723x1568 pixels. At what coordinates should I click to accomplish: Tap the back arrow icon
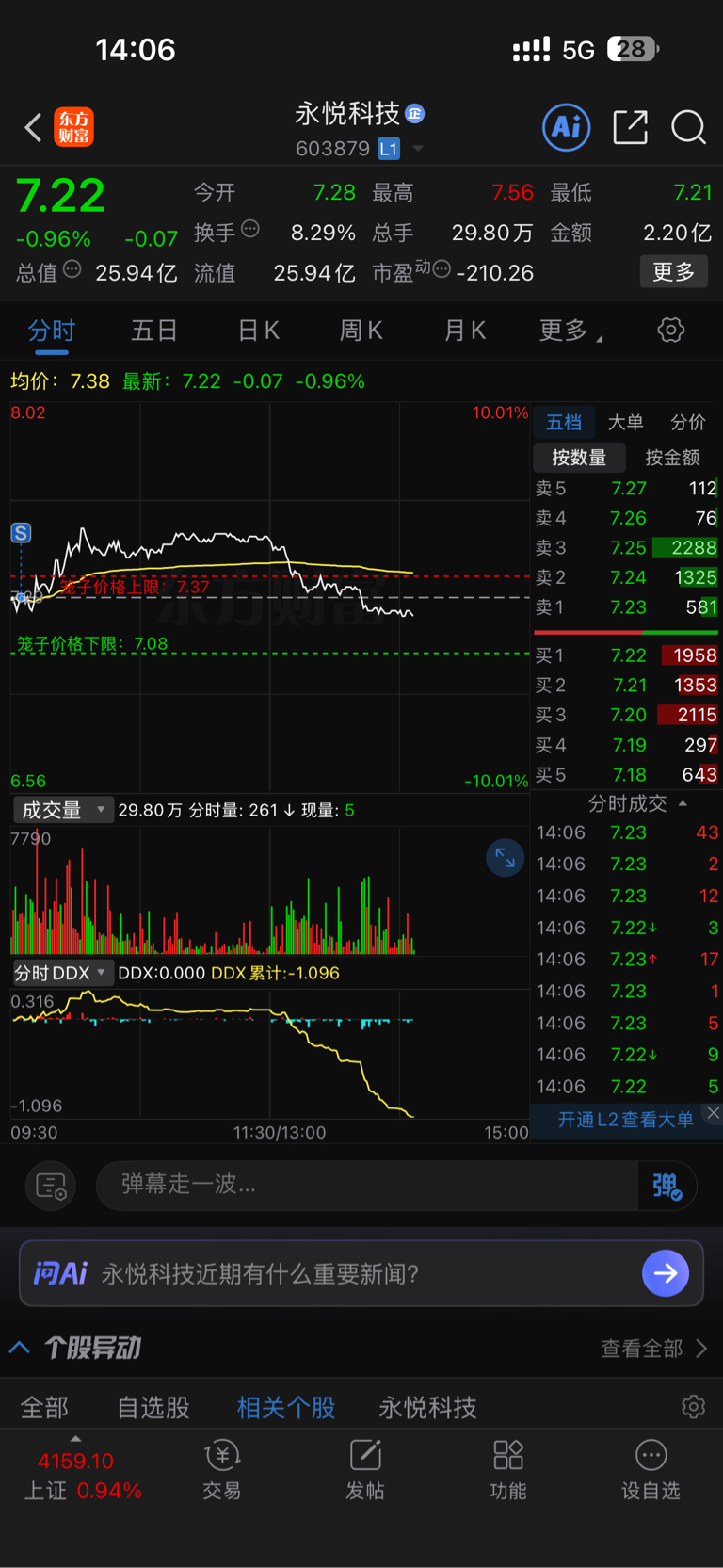[33, 127]
